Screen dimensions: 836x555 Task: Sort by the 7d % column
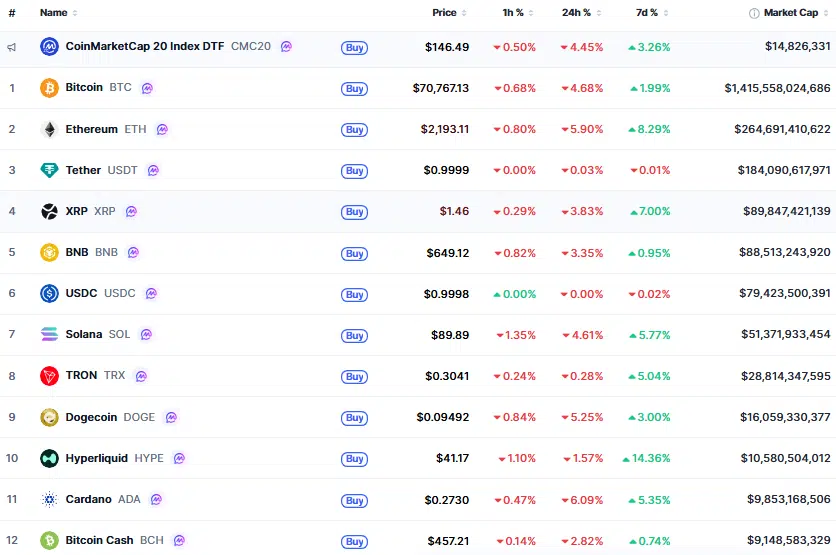(652, 12)
